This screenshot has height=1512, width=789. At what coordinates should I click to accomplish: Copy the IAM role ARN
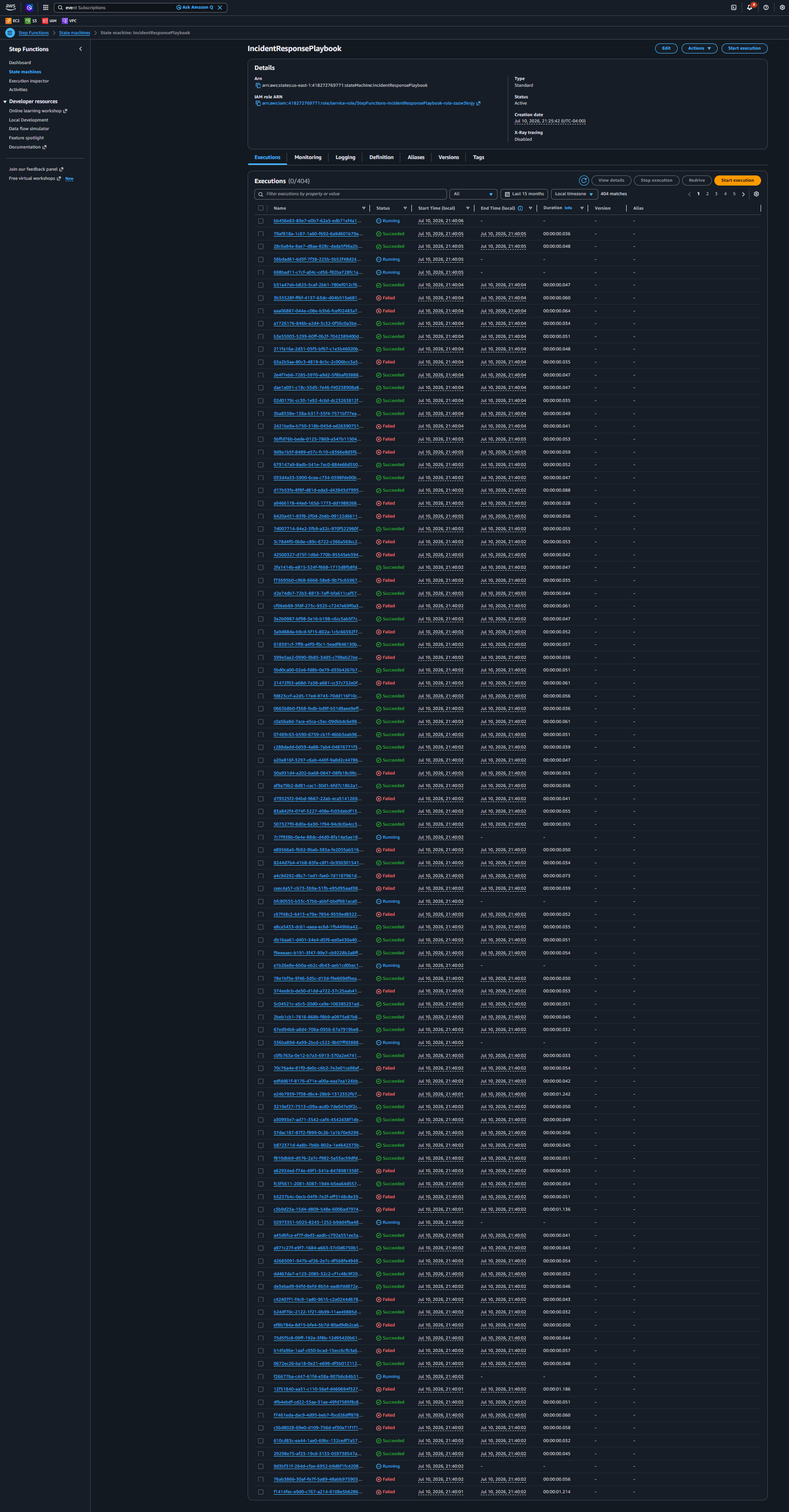point(258,103)
